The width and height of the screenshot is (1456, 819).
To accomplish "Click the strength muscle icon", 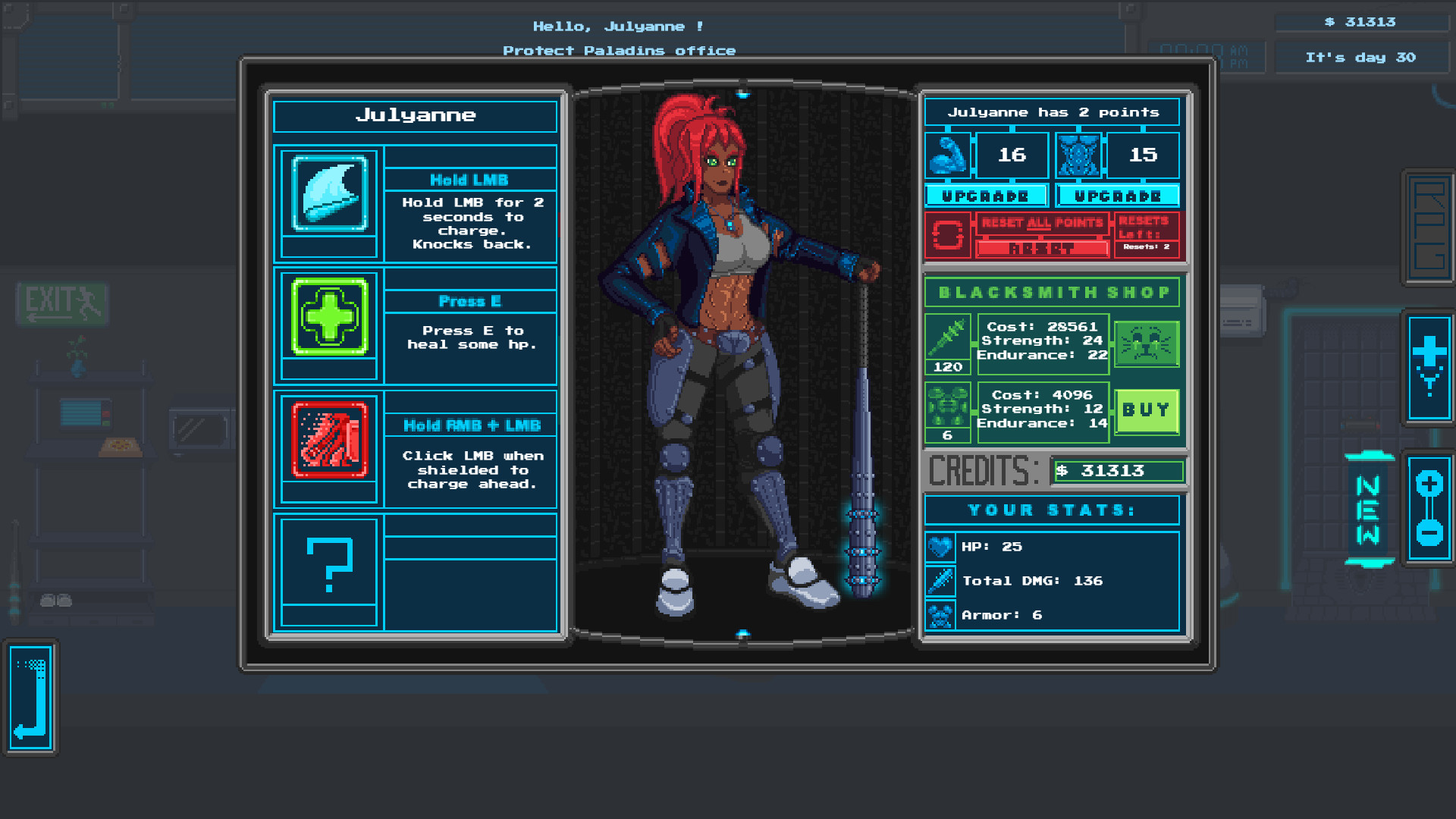I will tap(949, 155).
